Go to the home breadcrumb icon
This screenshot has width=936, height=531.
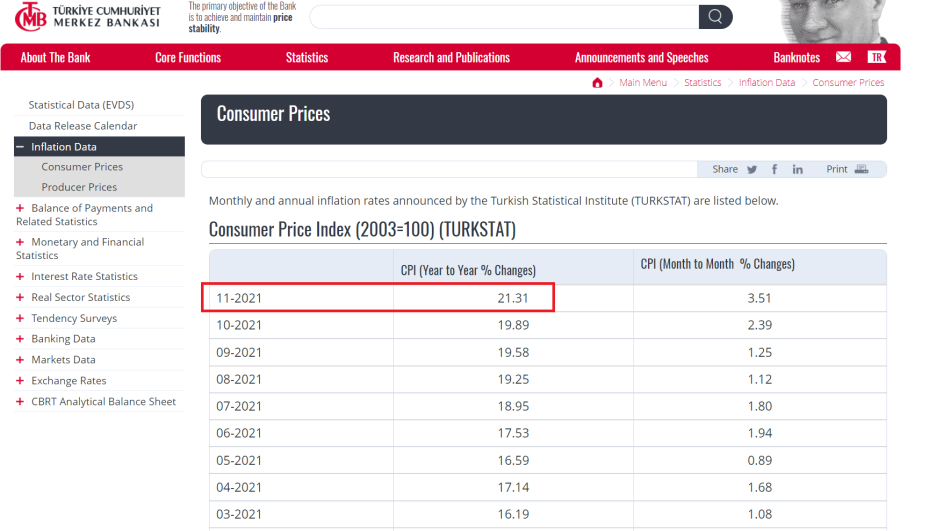pyautogui.click(x=597, y=82)
